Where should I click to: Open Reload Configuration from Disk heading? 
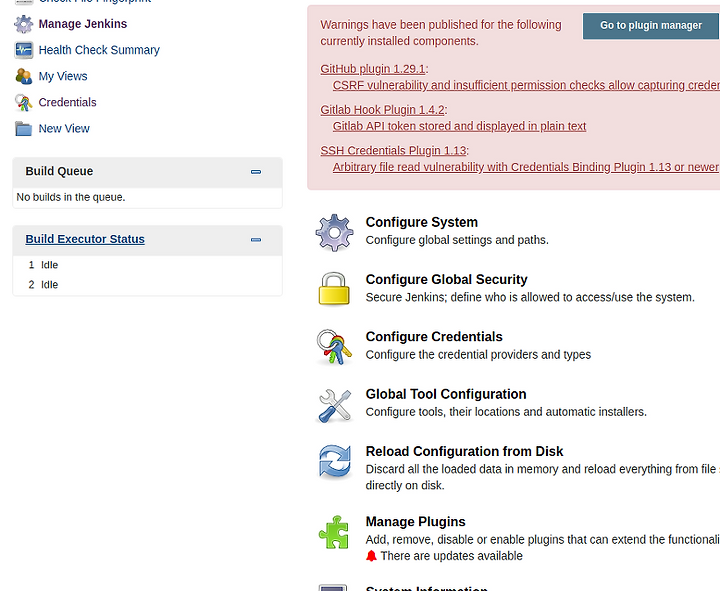[464, 451]
